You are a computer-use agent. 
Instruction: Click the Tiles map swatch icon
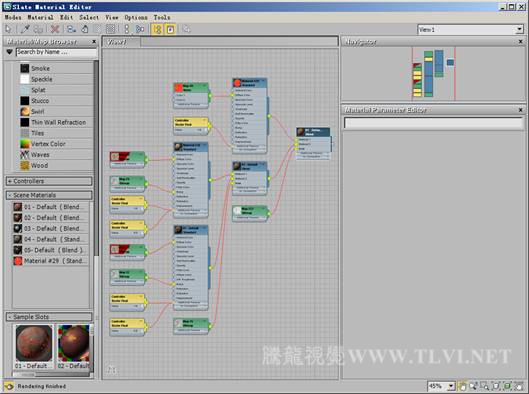click(25, 133)
